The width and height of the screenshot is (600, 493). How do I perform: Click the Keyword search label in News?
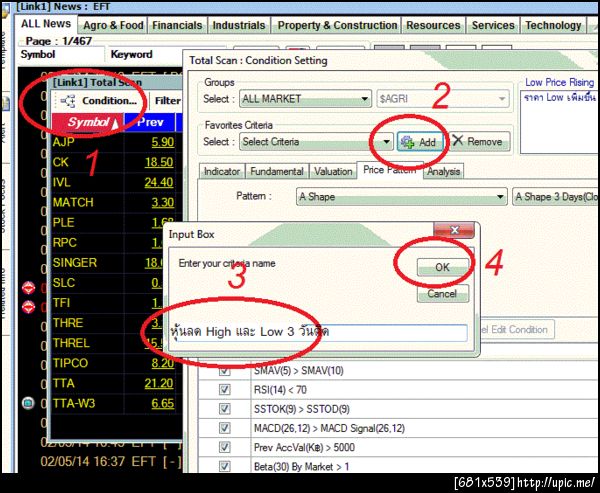(131, 54)
